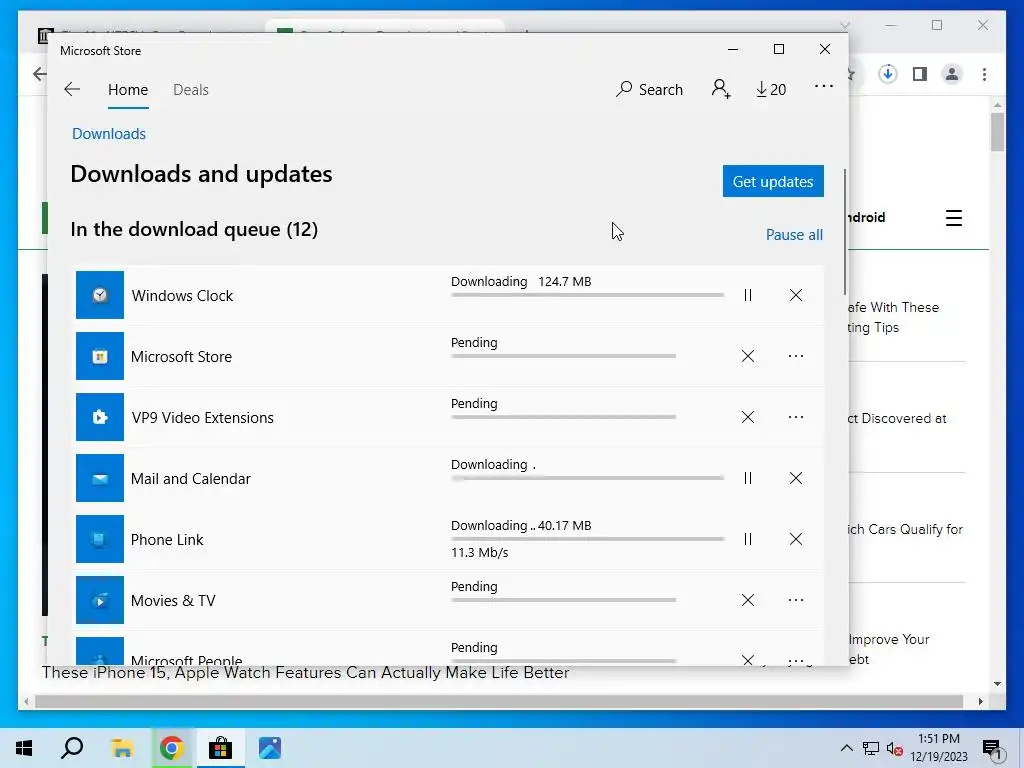The image size is (1024, 768).
Task: Open more options for Movies & TV
Action: tap(795, 600)
